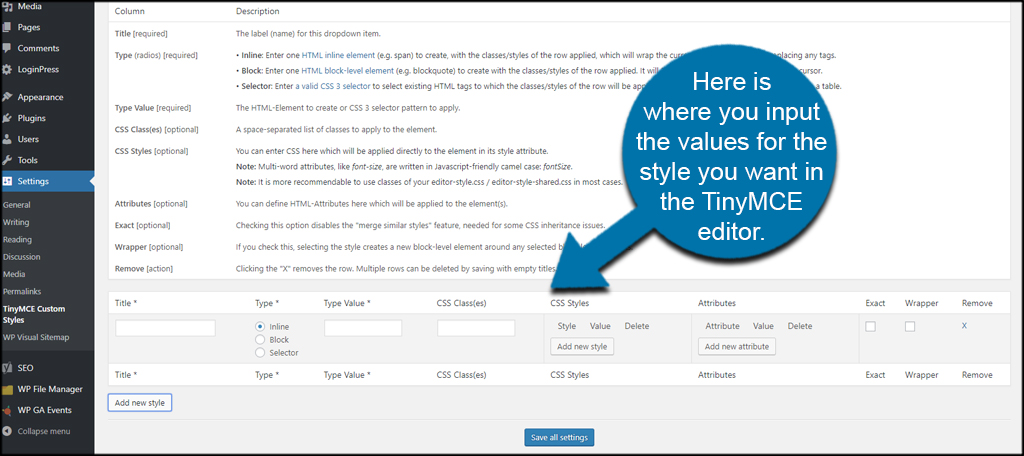
Task: Open Discussion settings submenu
Action: point(22,257)
